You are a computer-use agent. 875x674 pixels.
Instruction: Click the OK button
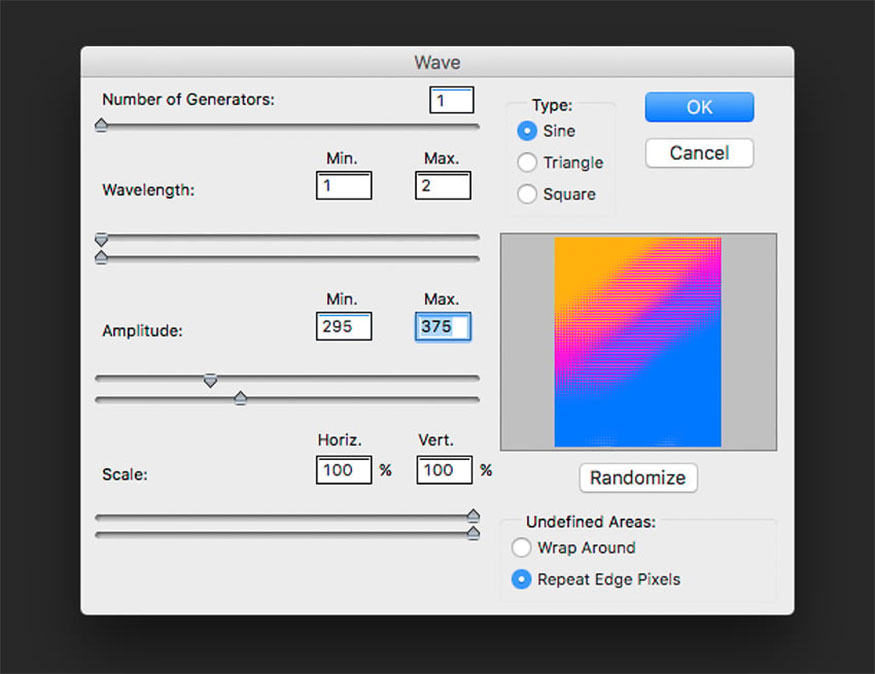click(699, 107)
